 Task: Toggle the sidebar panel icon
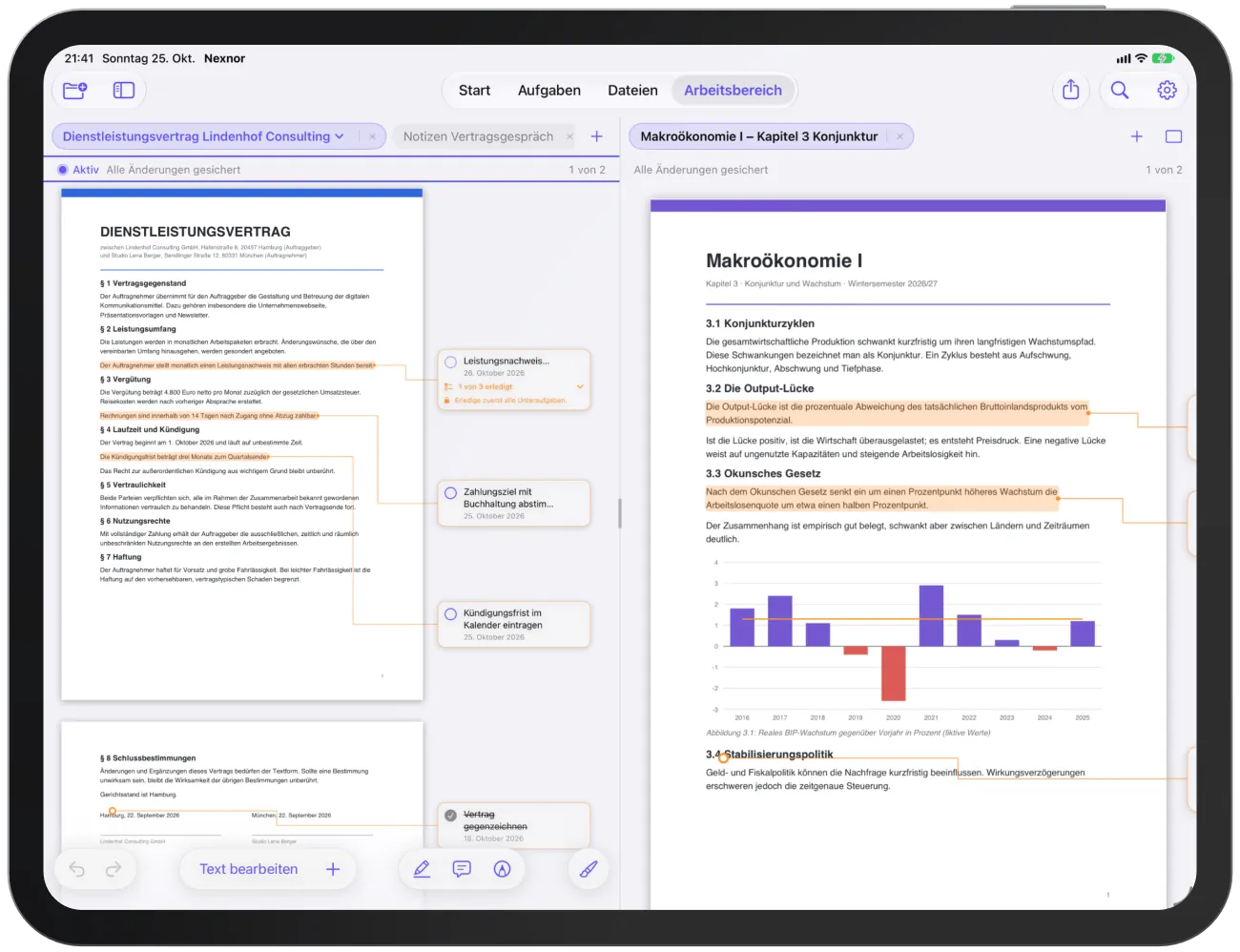pos(124,91)
